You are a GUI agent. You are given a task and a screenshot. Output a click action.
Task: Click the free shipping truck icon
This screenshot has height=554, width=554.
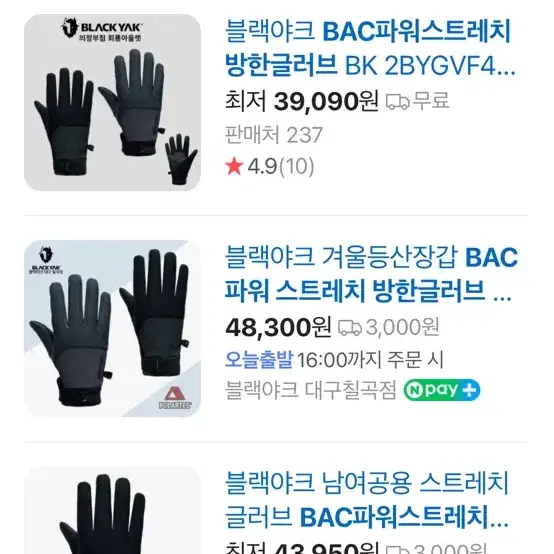pos(397,101)
